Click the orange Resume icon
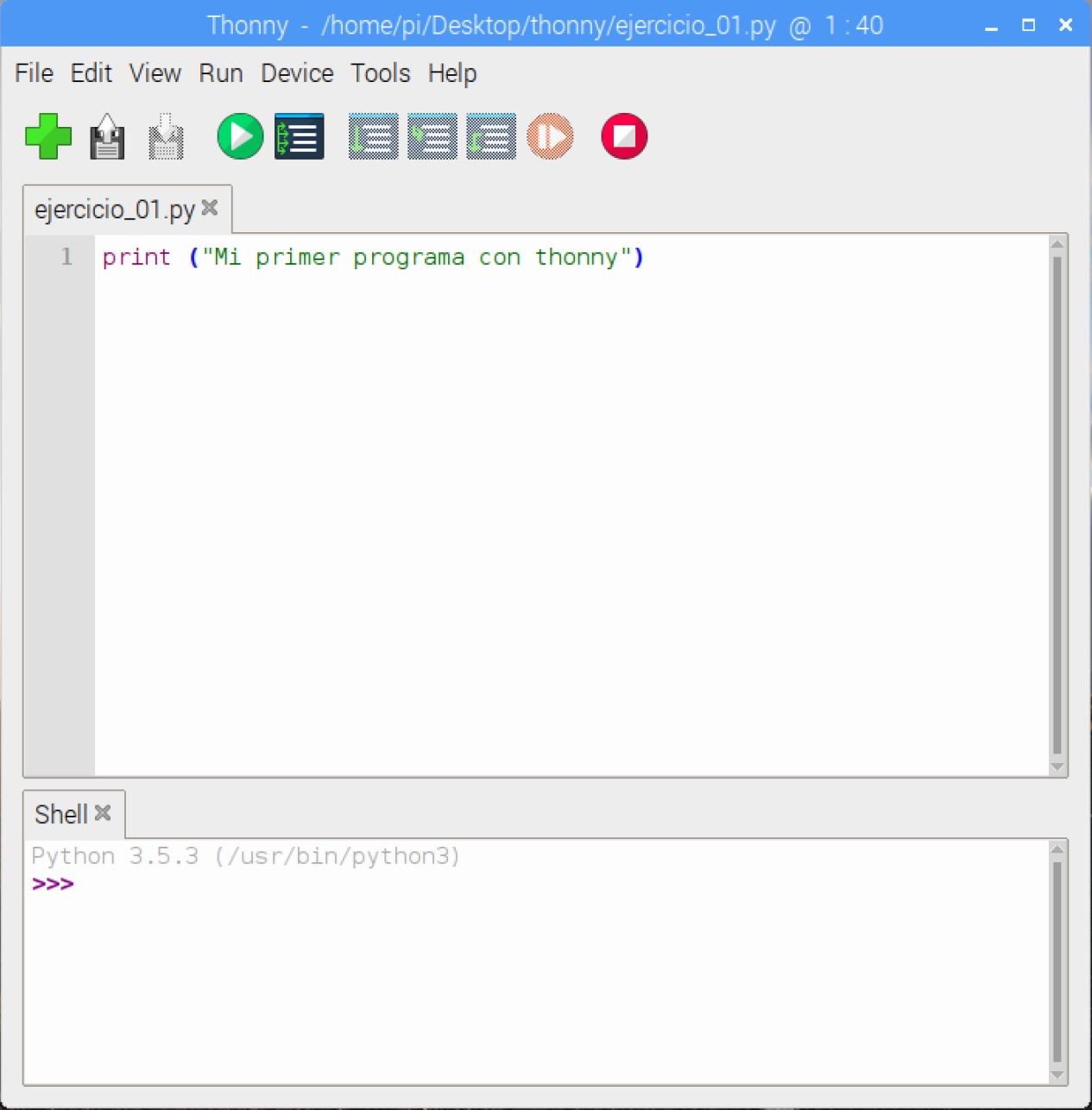 coord(550,136)
